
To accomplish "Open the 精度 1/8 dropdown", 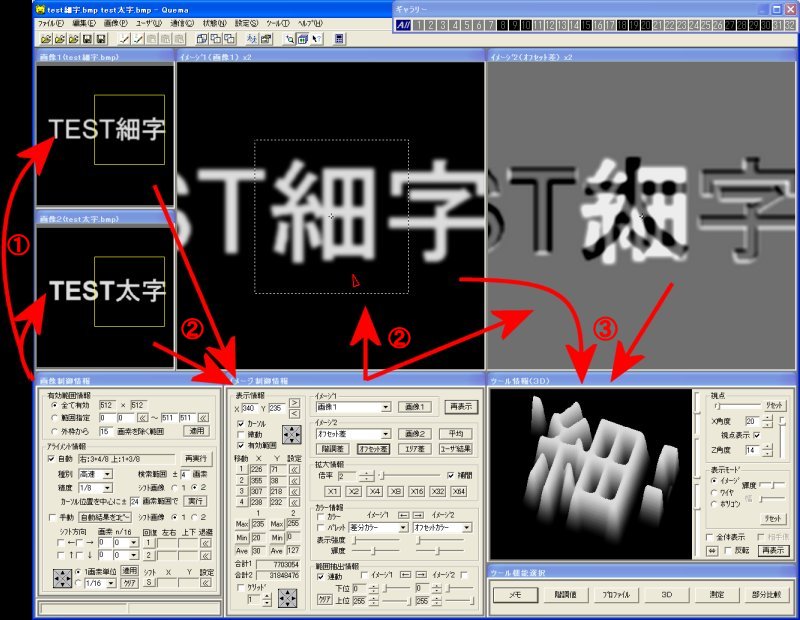I will 108,488.
